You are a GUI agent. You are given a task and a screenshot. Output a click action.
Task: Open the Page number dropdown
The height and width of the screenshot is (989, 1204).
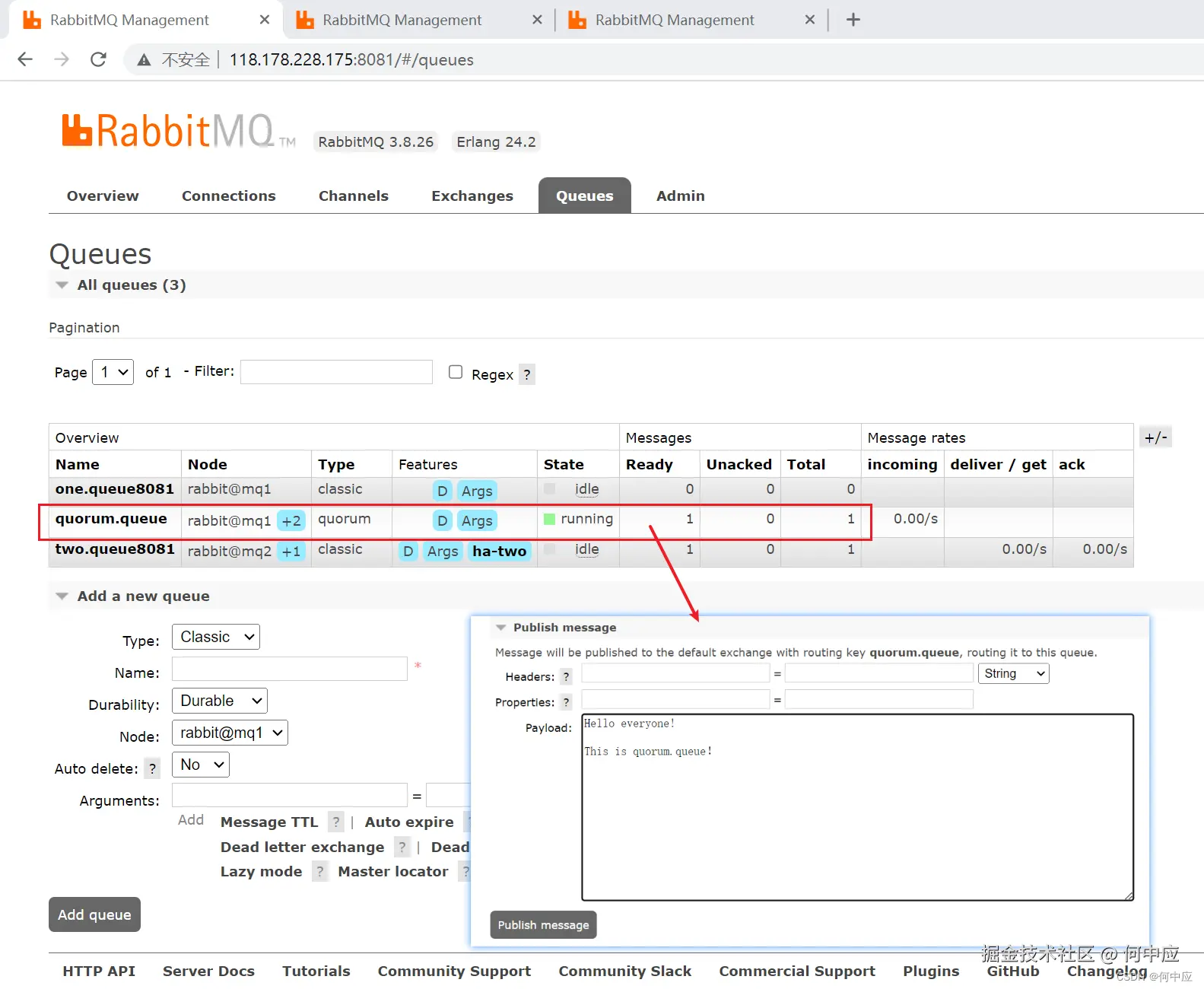point(113,372)
